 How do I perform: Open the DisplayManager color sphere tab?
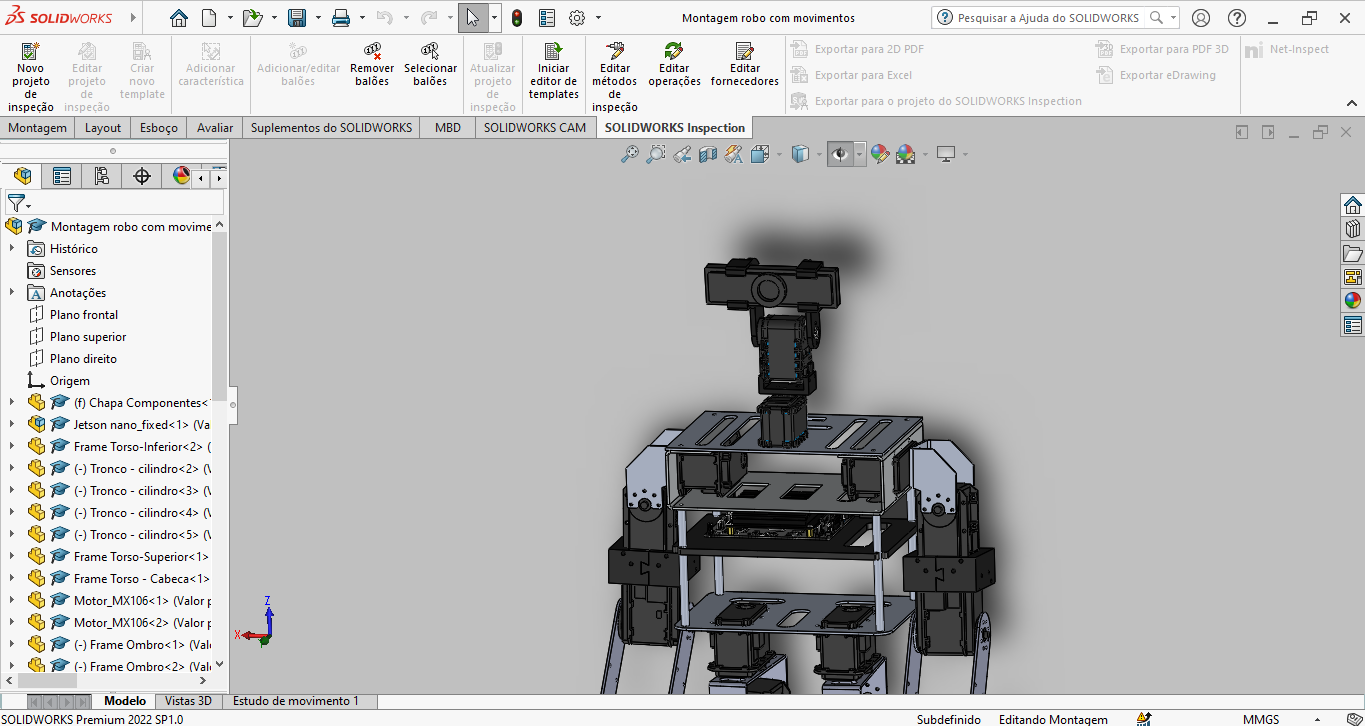click(x=181, y=176)
